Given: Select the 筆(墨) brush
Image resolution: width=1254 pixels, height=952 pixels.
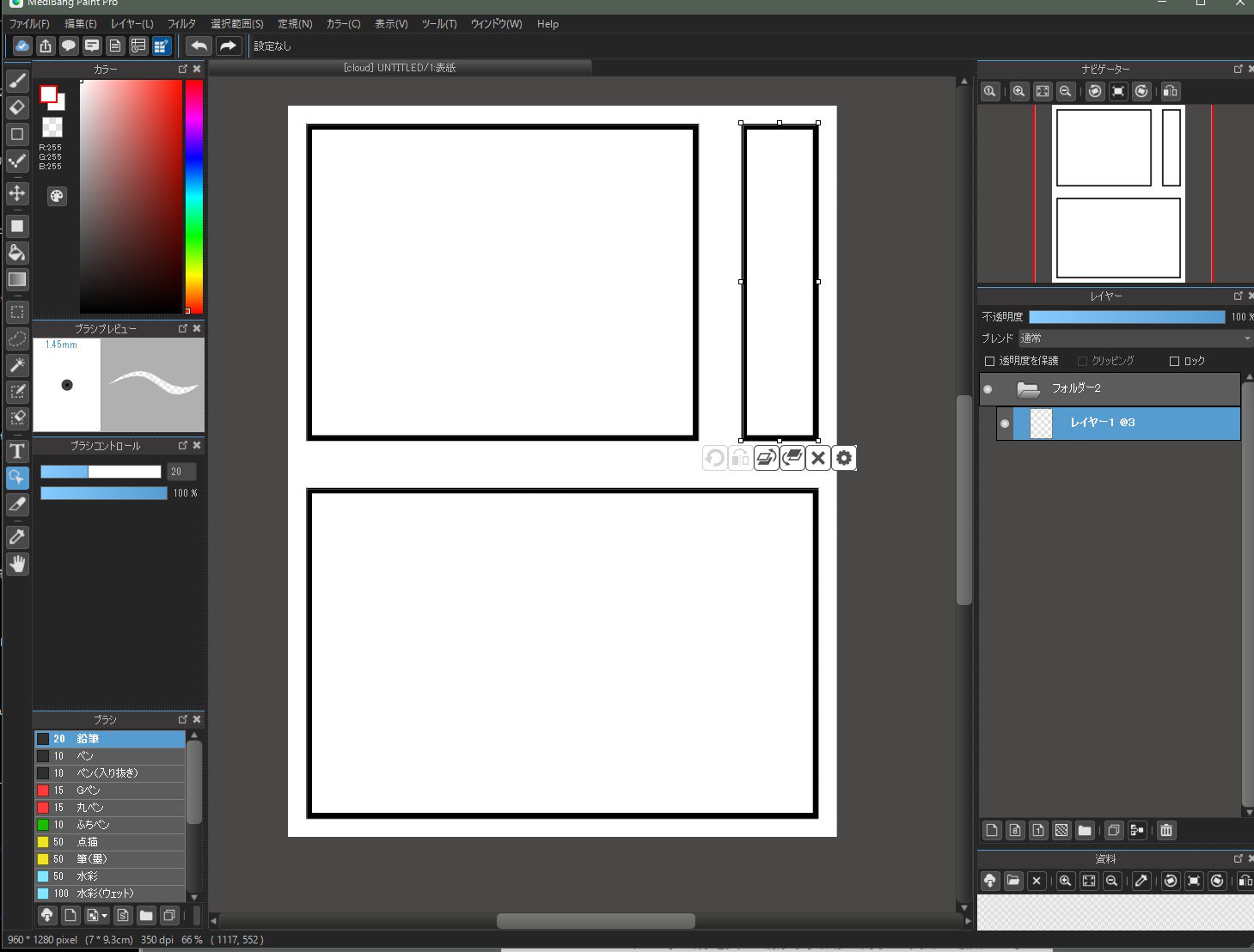Looking at the screenshot, I should point(110,859).
